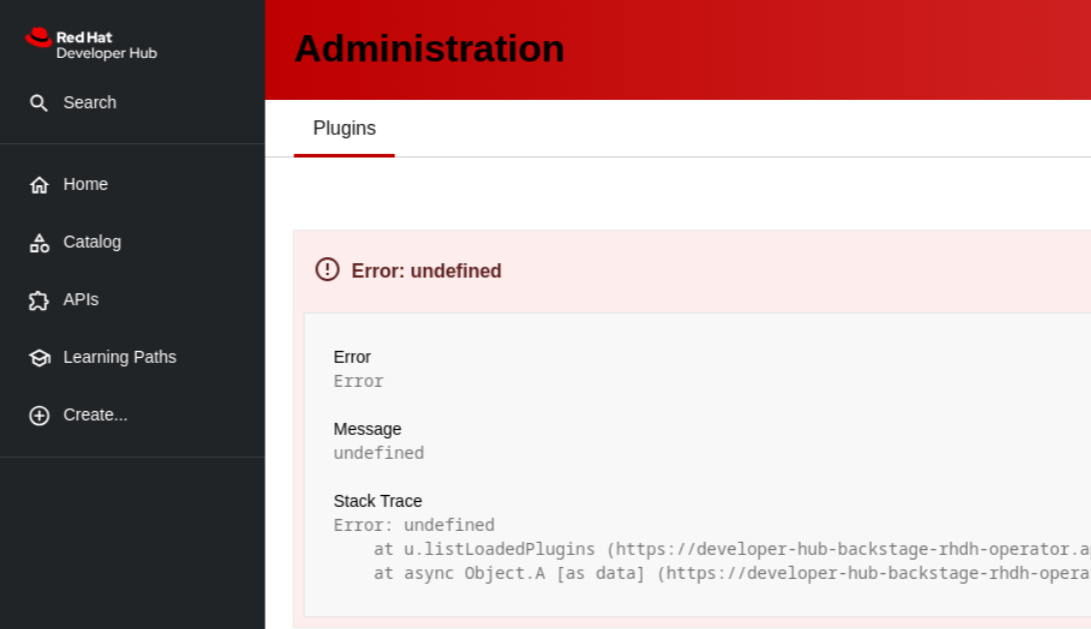The height and width of the screenshot is (629, 1091).
Task: Select the Create... text in sidebar
Action: (x=95, y=415)
